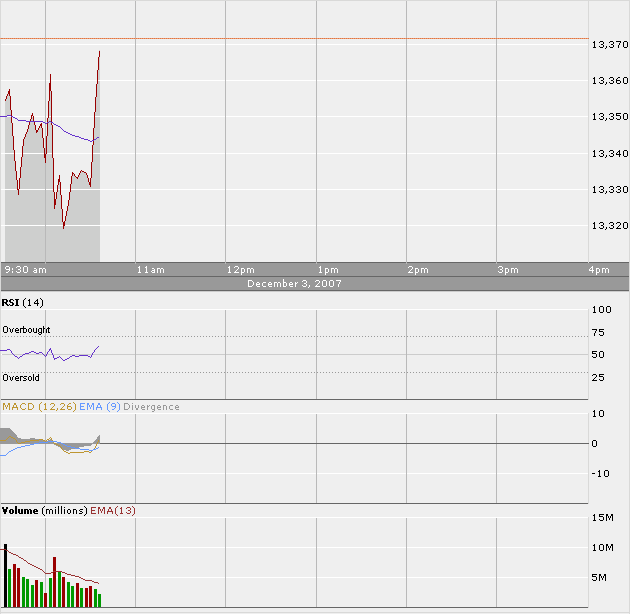The image size is (630, 615).
Task: Click the RSI 50 axis value
Action: tap(598, 355)
